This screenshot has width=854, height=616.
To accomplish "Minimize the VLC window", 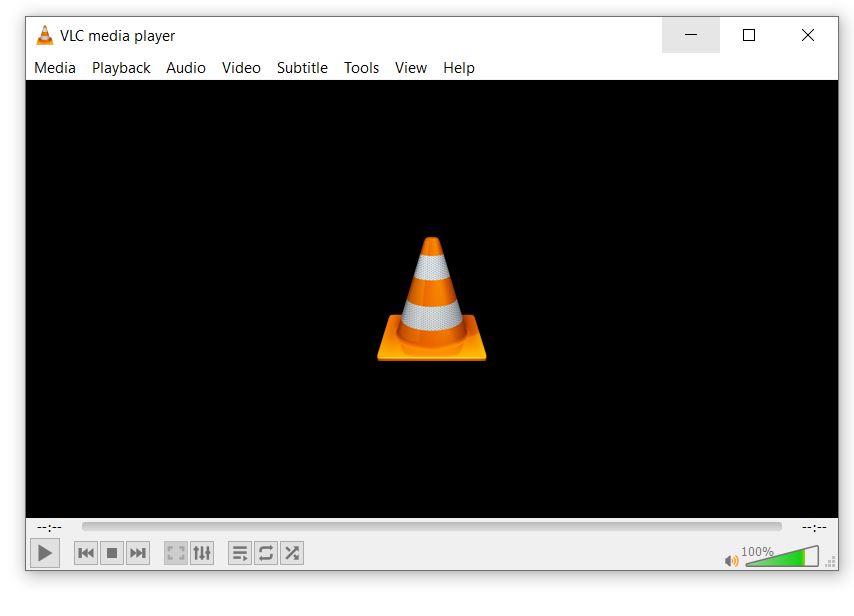I will coord(691,35).
